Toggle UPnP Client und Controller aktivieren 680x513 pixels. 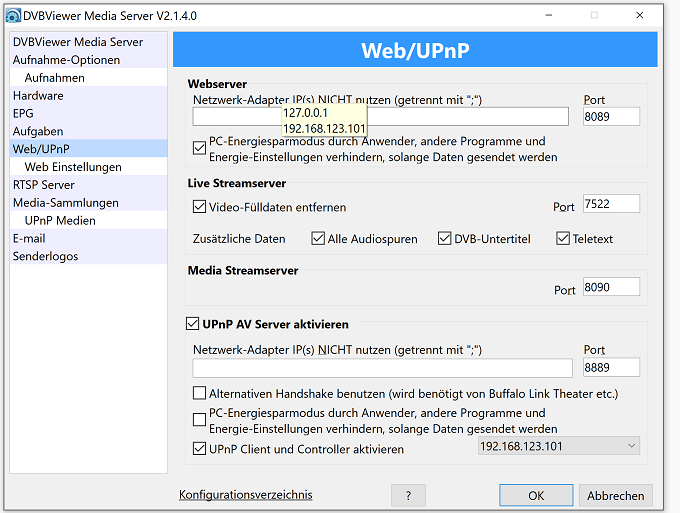click(x=199, y=448)
